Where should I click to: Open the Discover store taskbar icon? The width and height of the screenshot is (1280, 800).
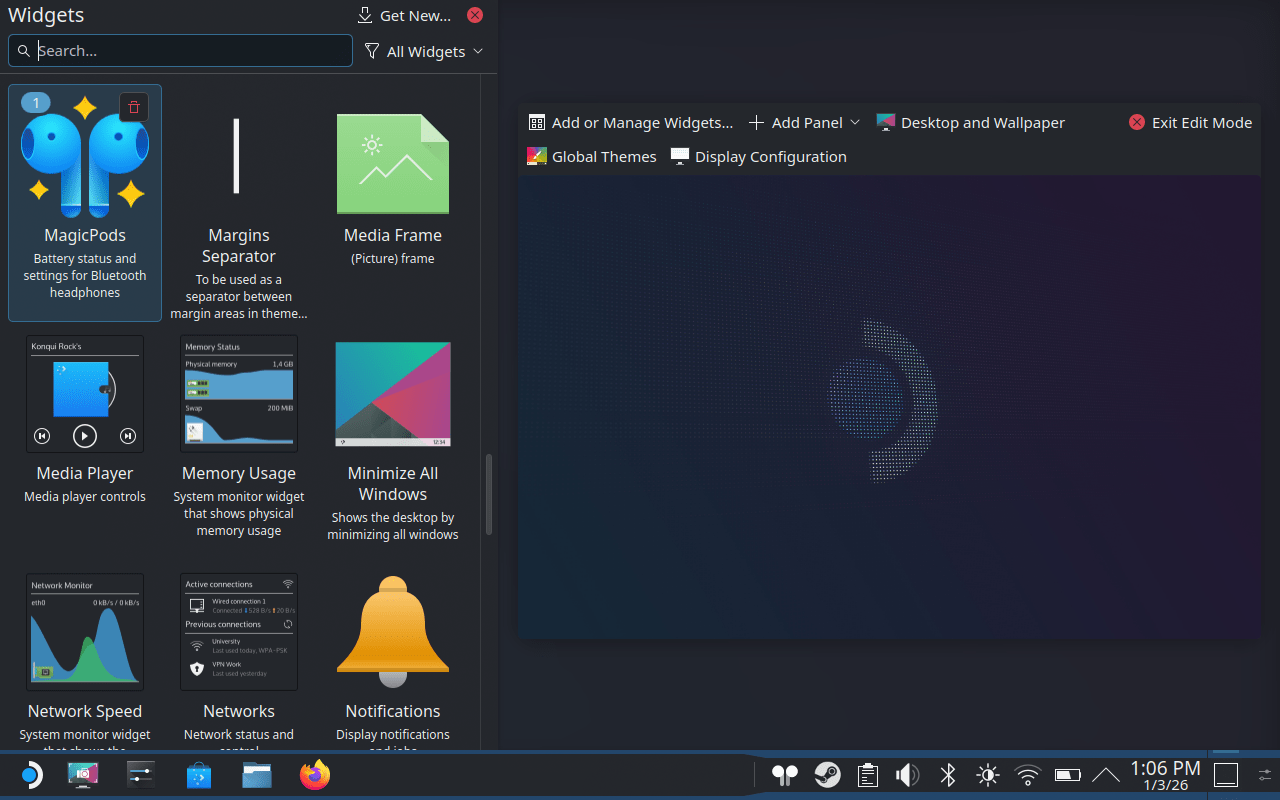pyautogui.click(x=199, y=775)
